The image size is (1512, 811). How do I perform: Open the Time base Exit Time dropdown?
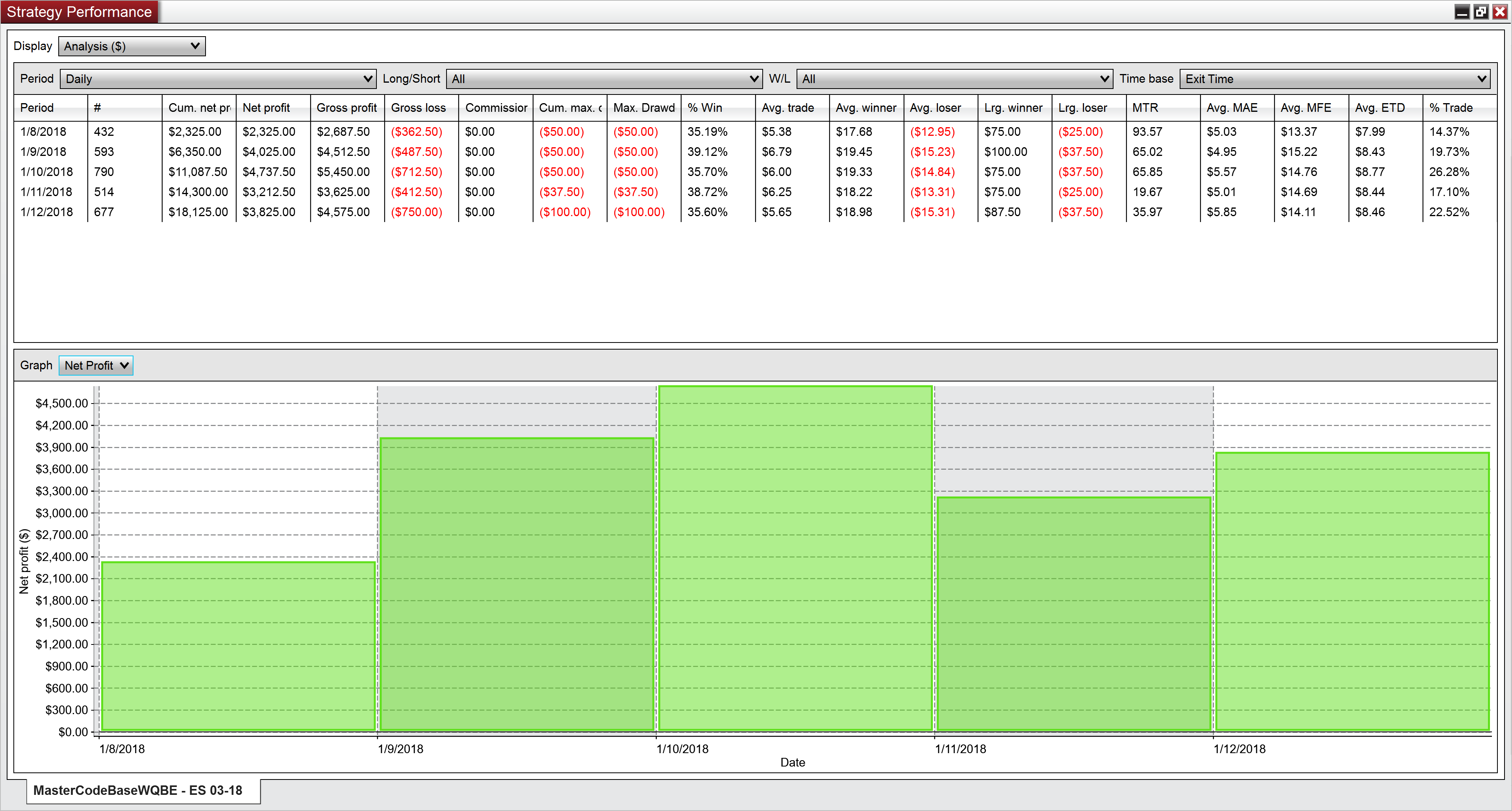pyautogui.click(x=1335, y=79)
